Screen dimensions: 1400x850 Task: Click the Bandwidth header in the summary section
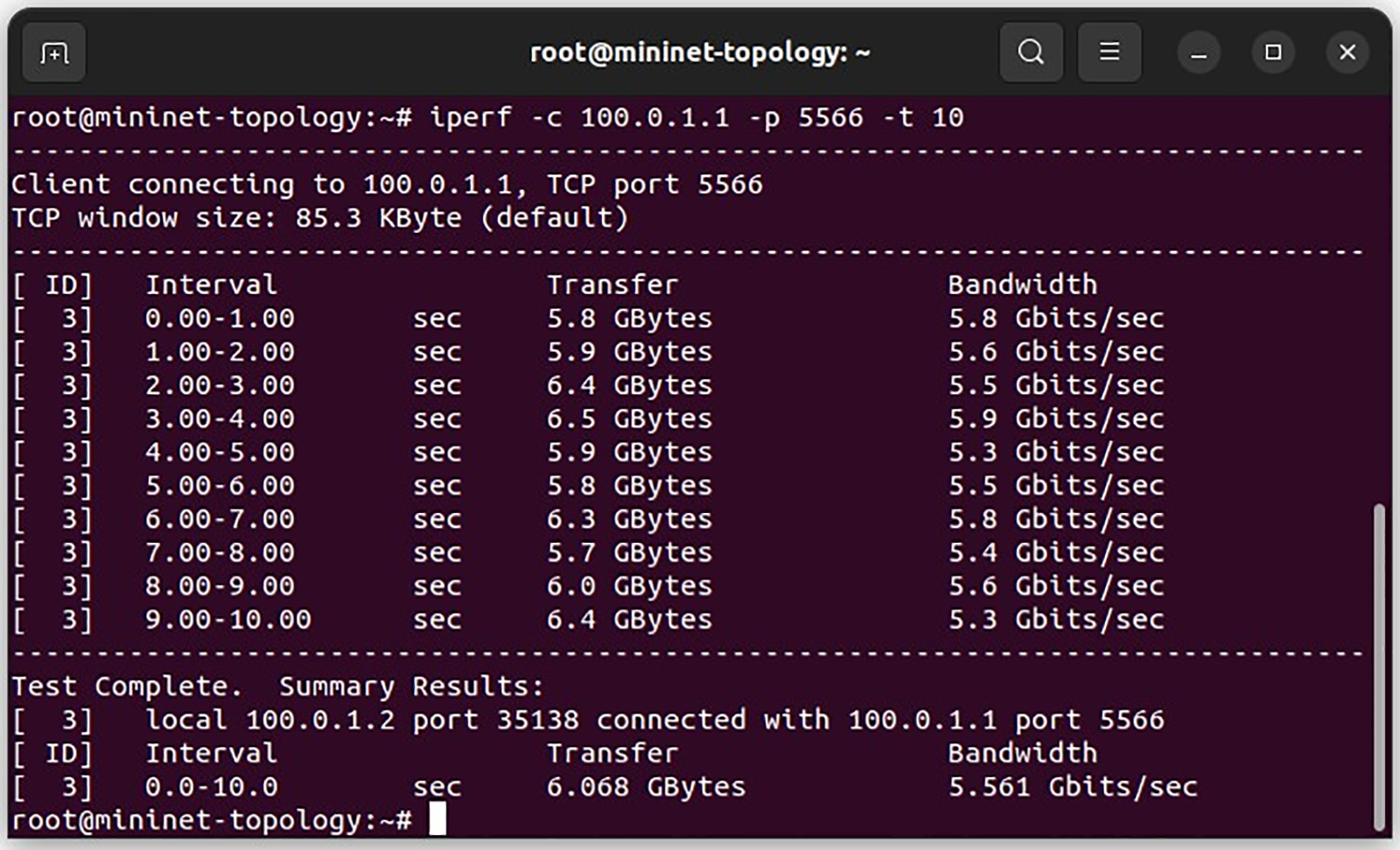(x=1022, y=753)
